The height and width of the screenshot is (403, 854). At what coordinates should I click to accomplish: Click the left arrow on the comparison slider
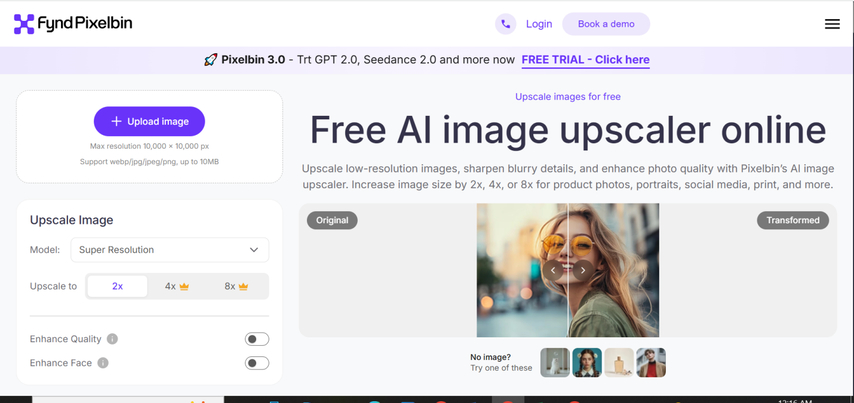tap(553, 270)
